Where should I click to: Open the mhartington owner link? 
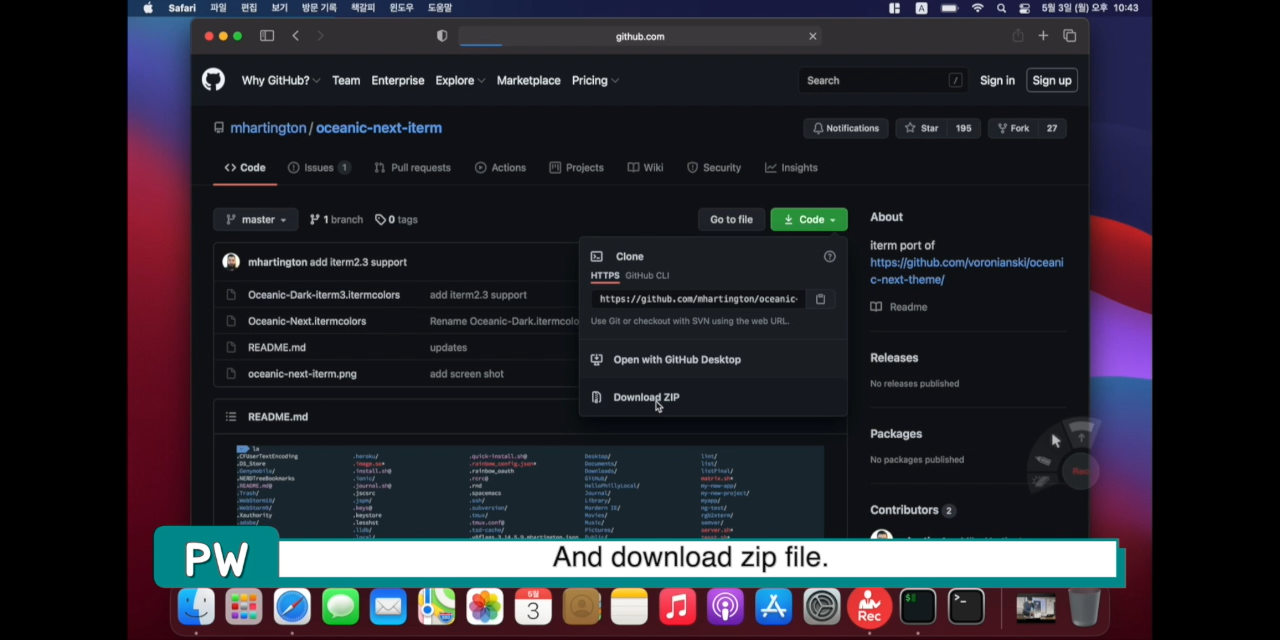[268, 128]
